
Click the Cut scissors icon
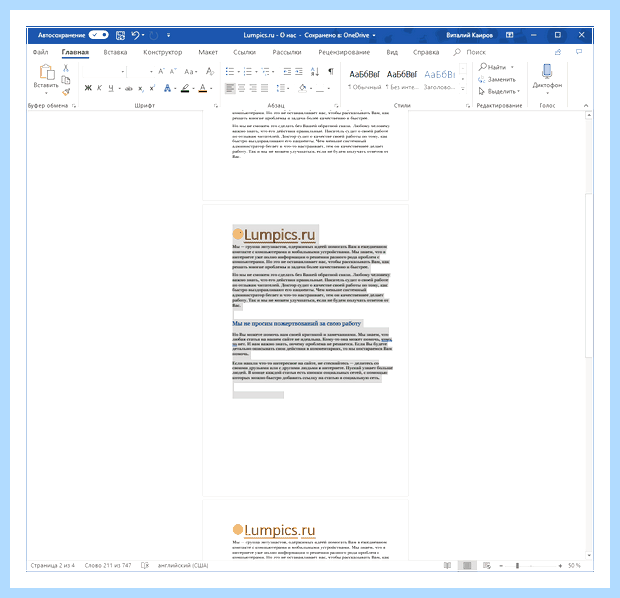tap(66, 68)
